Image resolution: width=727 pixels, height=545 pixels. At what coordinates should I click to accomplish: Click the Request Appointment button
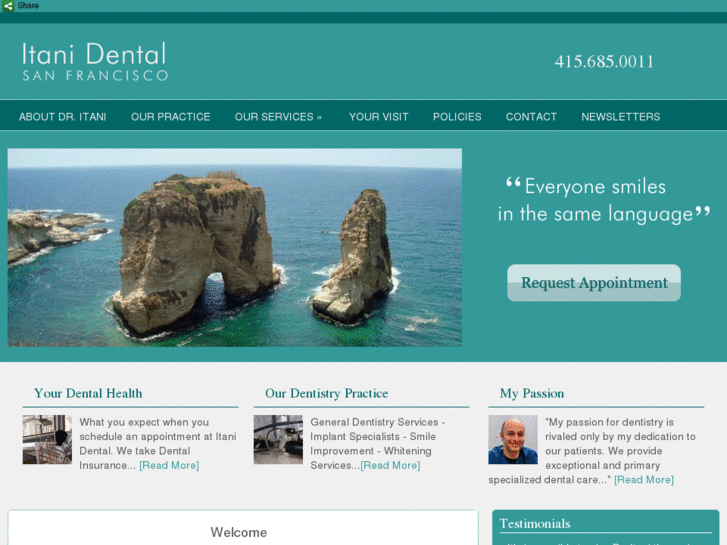point(594,283)
